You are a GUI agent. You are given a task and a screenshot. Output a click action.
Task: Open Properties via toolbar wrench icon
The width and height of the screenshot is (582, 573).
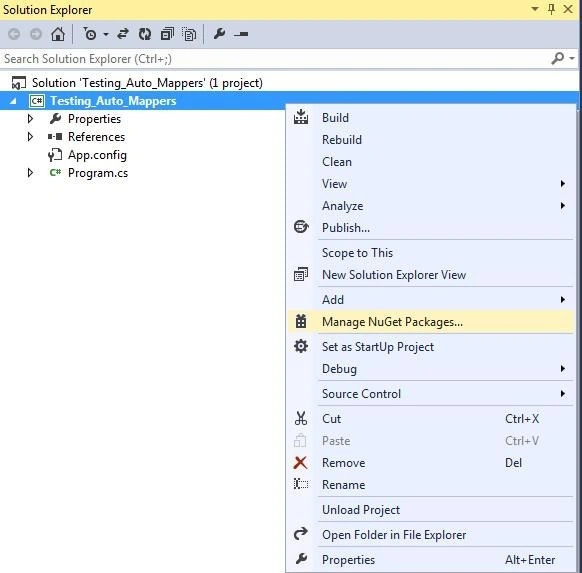pos(219,34)
